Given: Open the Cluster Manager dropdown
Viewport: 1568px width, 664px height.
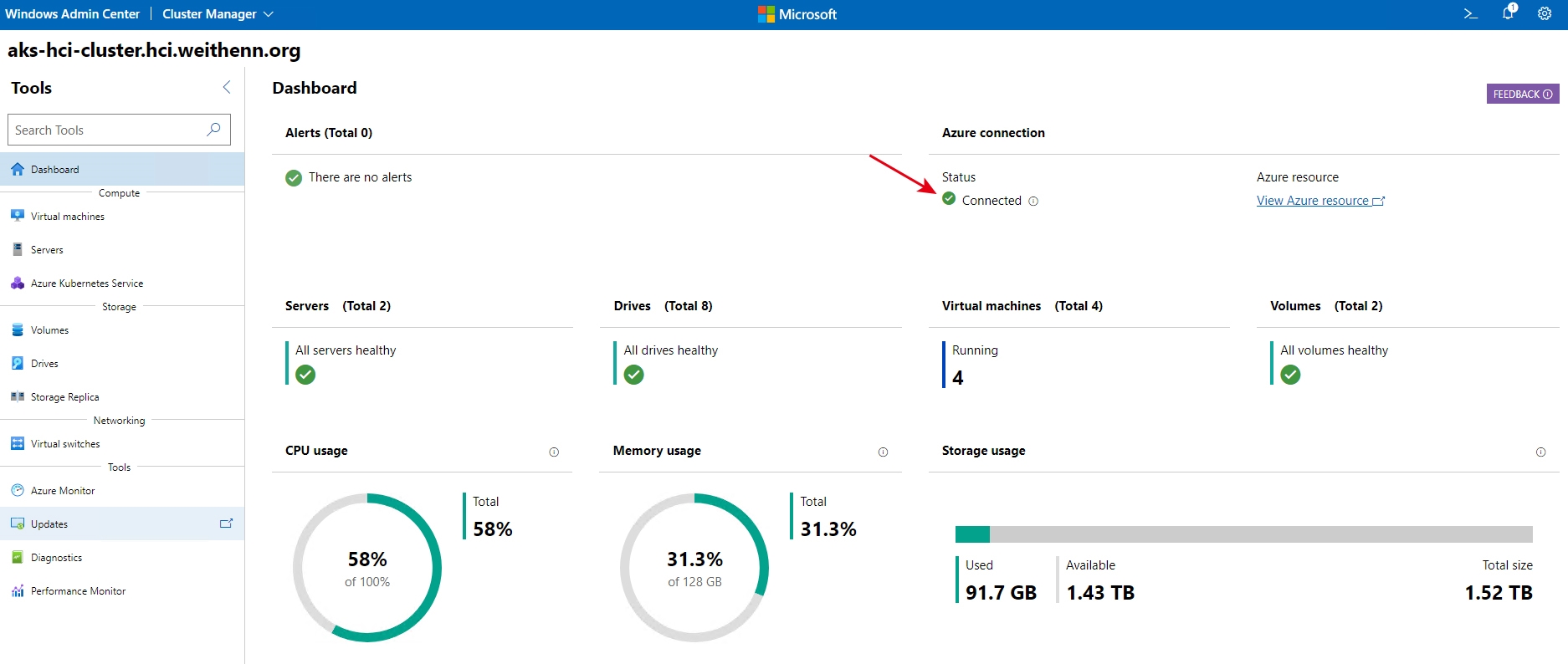Looking at the screenshot, I should (218, 14).
